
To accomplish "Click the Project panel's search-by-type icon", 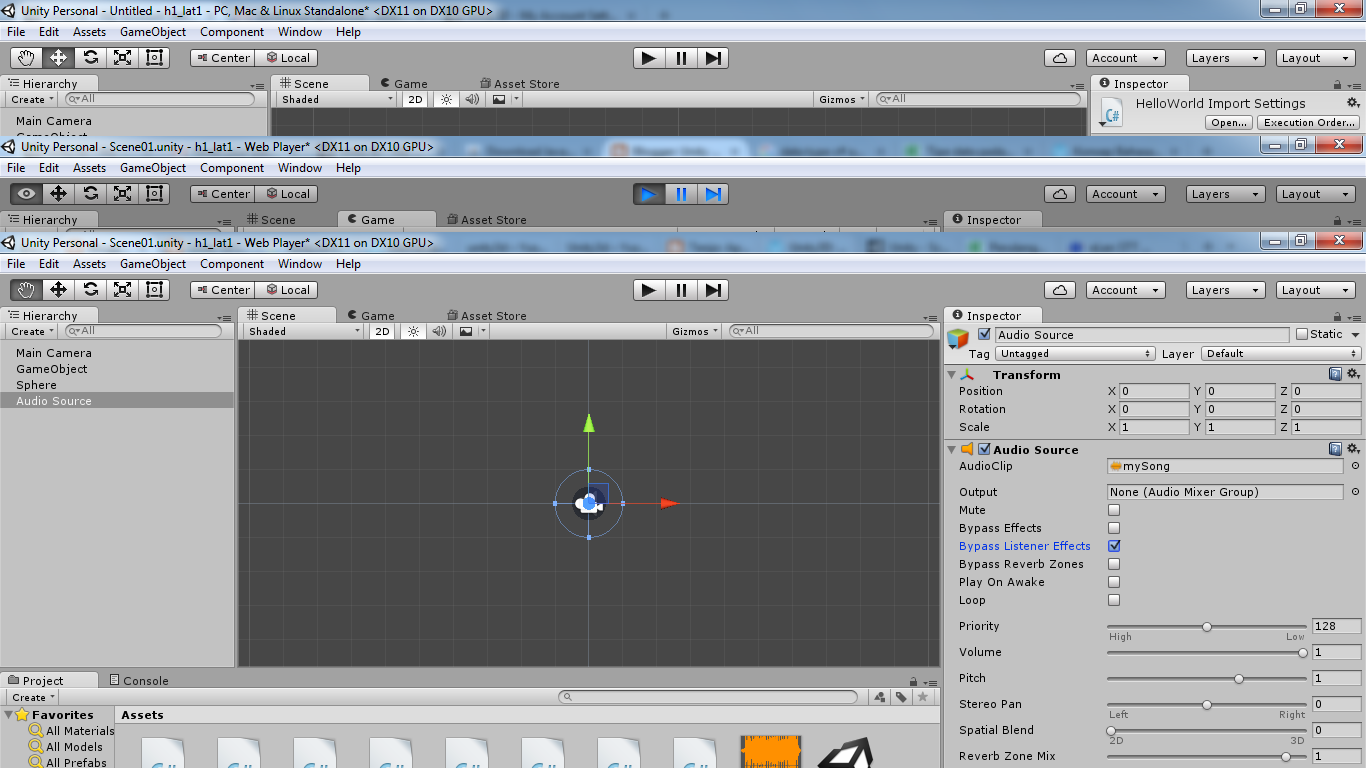I will (879, 697).
